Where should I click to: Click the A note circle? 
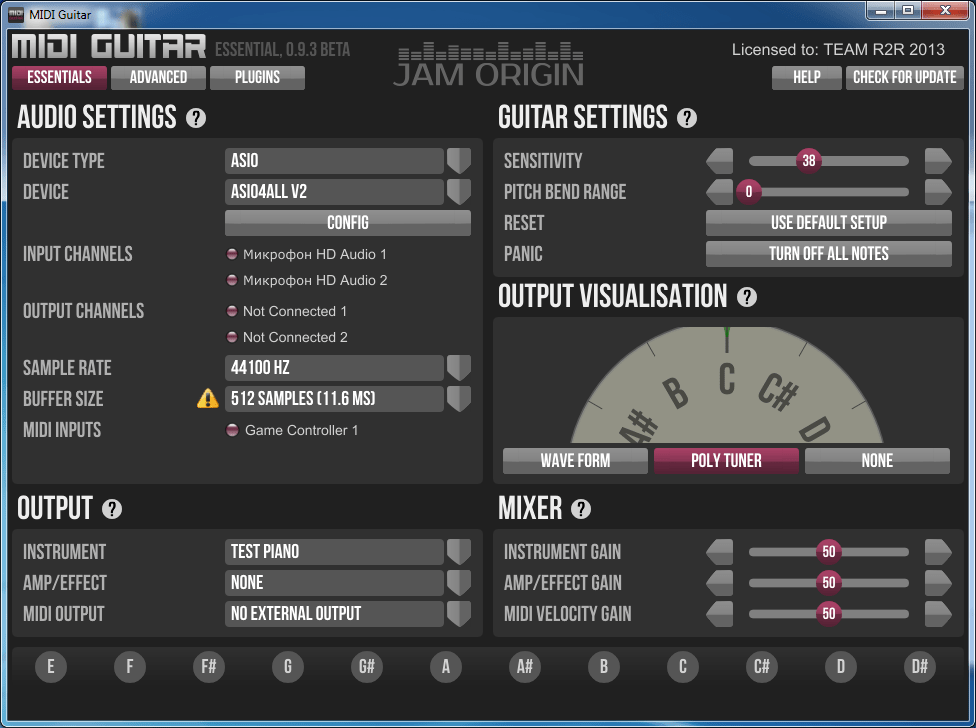click(446, 667)
